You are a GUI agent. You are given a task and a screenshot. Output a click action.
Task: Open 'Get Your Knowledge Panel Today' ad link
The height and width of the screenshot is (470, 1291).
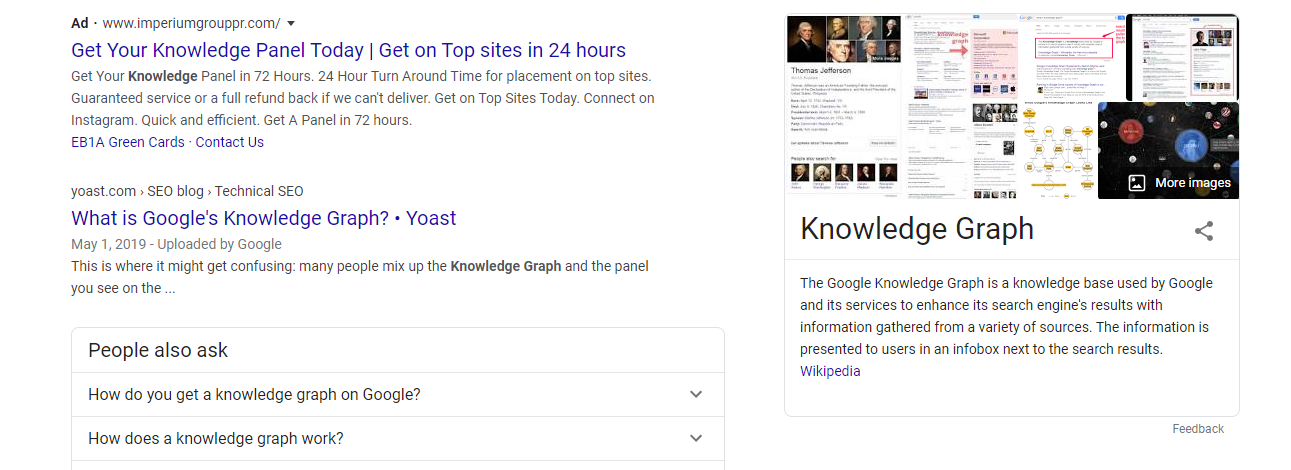point(348,50)
